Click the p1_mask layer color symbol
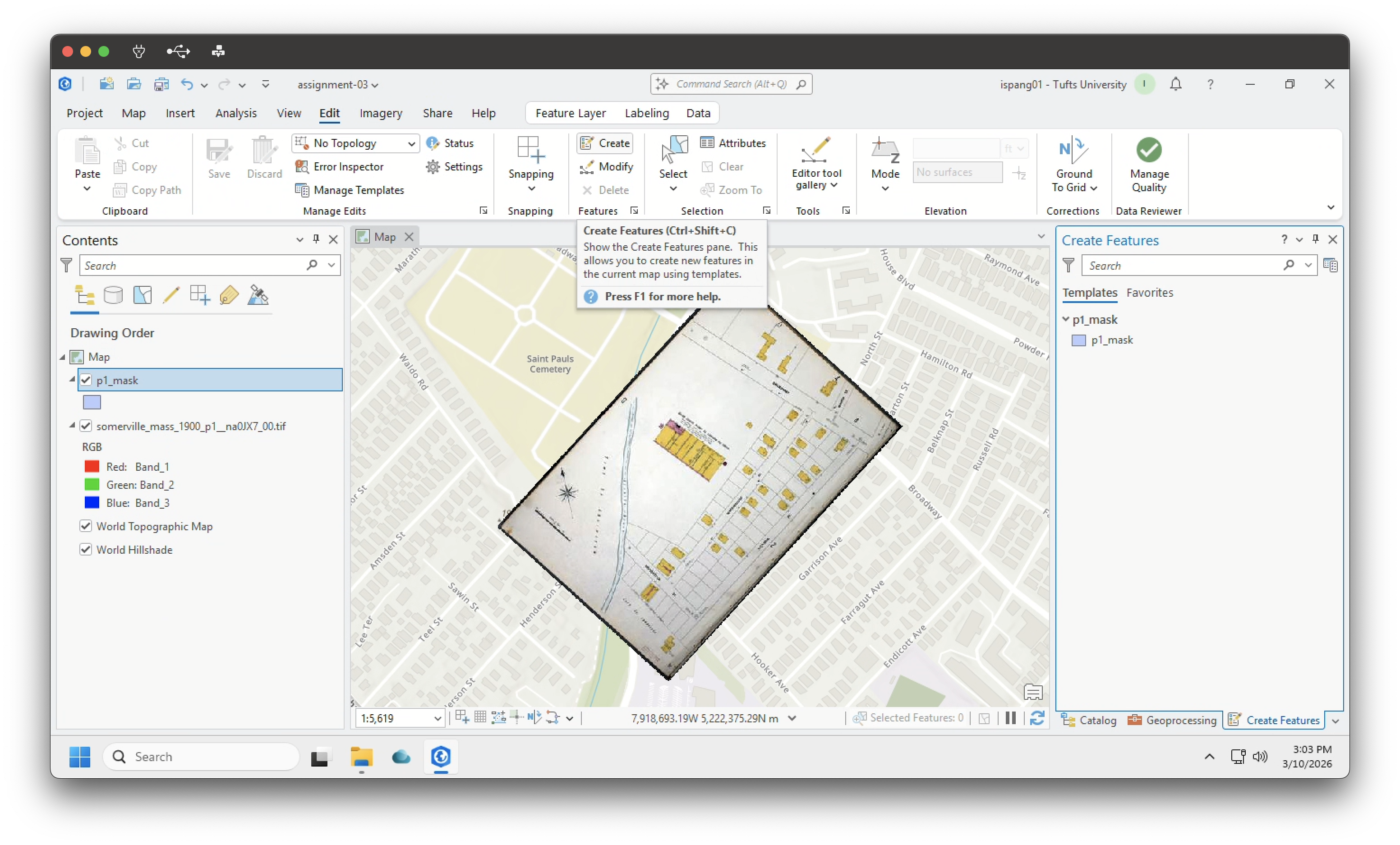 pos(92,403)
